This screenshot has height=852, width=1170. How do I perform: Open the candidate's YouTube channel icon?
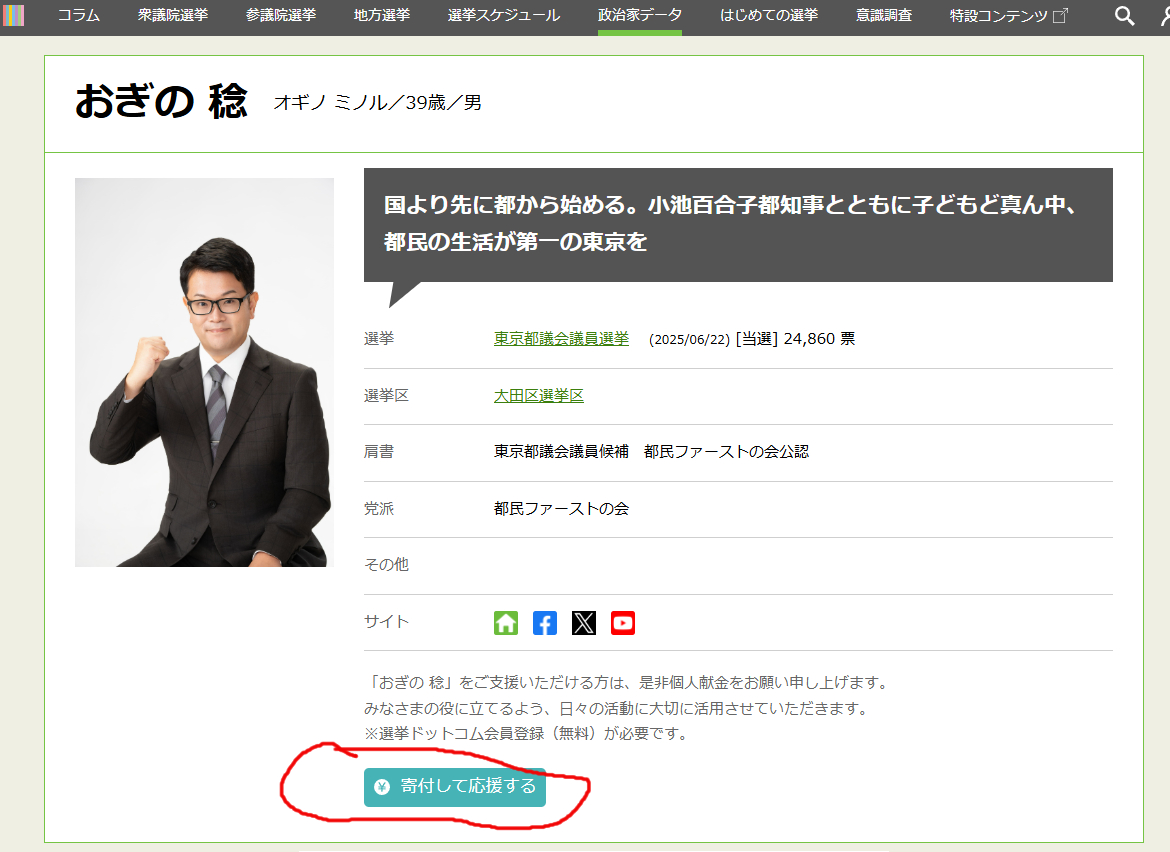pos(623,623)
